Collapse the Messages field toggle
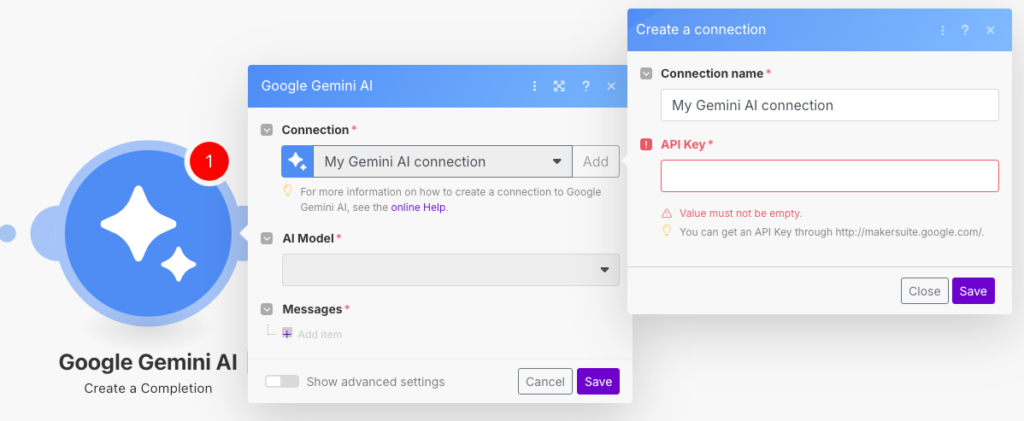1024x421 pixels. pyautogui.click(x=266, y=309)
